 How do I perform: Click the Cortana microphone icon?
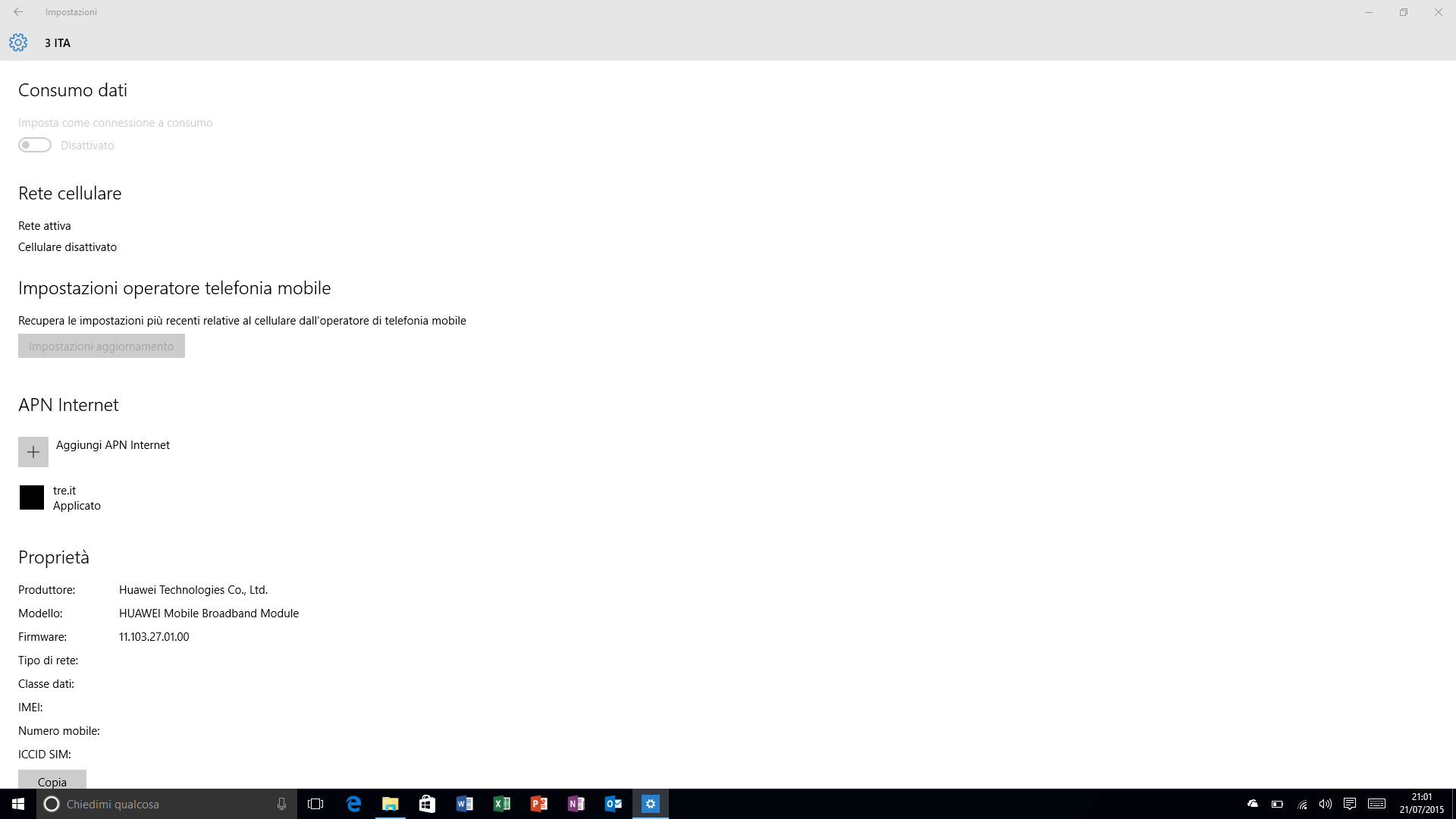point(281,804)
